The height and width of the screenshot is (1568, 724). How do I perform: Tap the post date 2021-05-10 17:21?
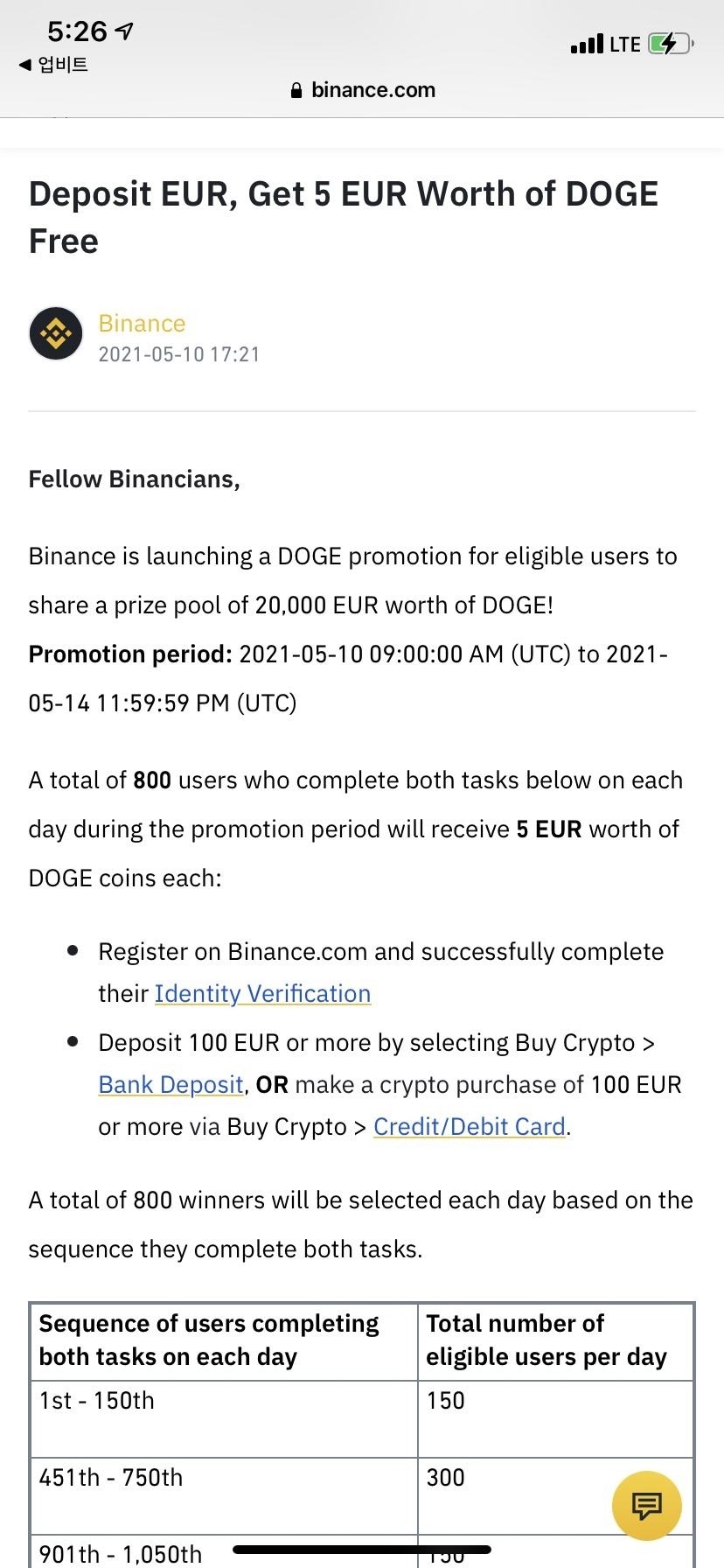179,354
